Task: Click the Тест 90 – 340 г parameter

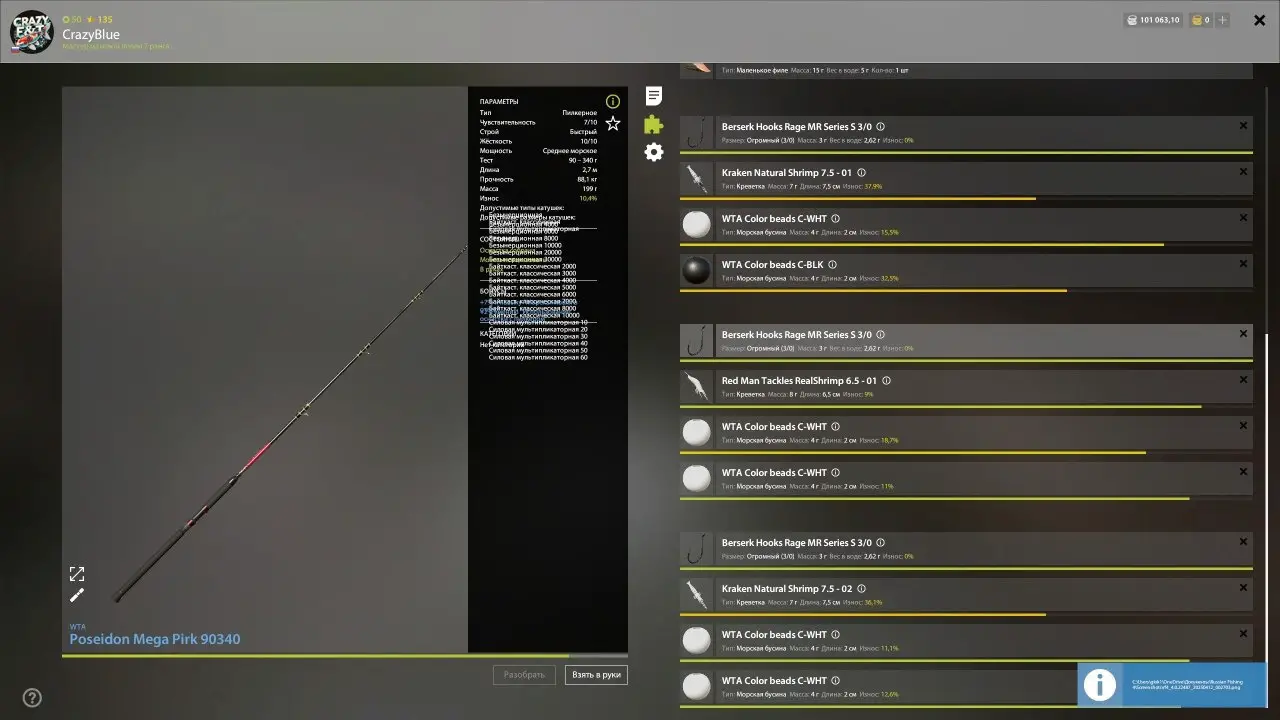Action: pyautogui.click(x=538, y=160)
